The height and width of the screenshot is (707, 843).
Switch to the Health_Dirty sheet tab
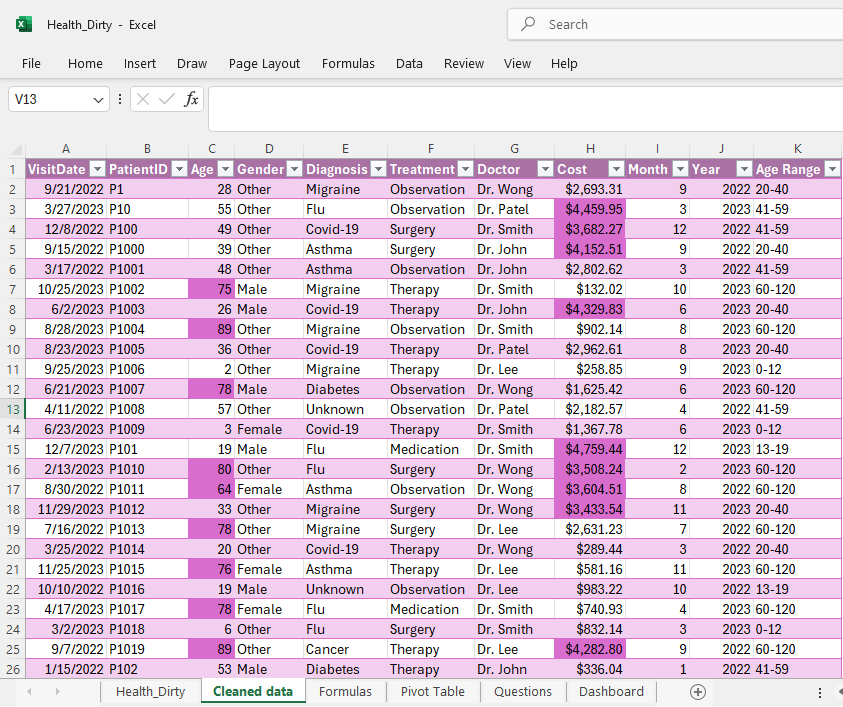151,692
